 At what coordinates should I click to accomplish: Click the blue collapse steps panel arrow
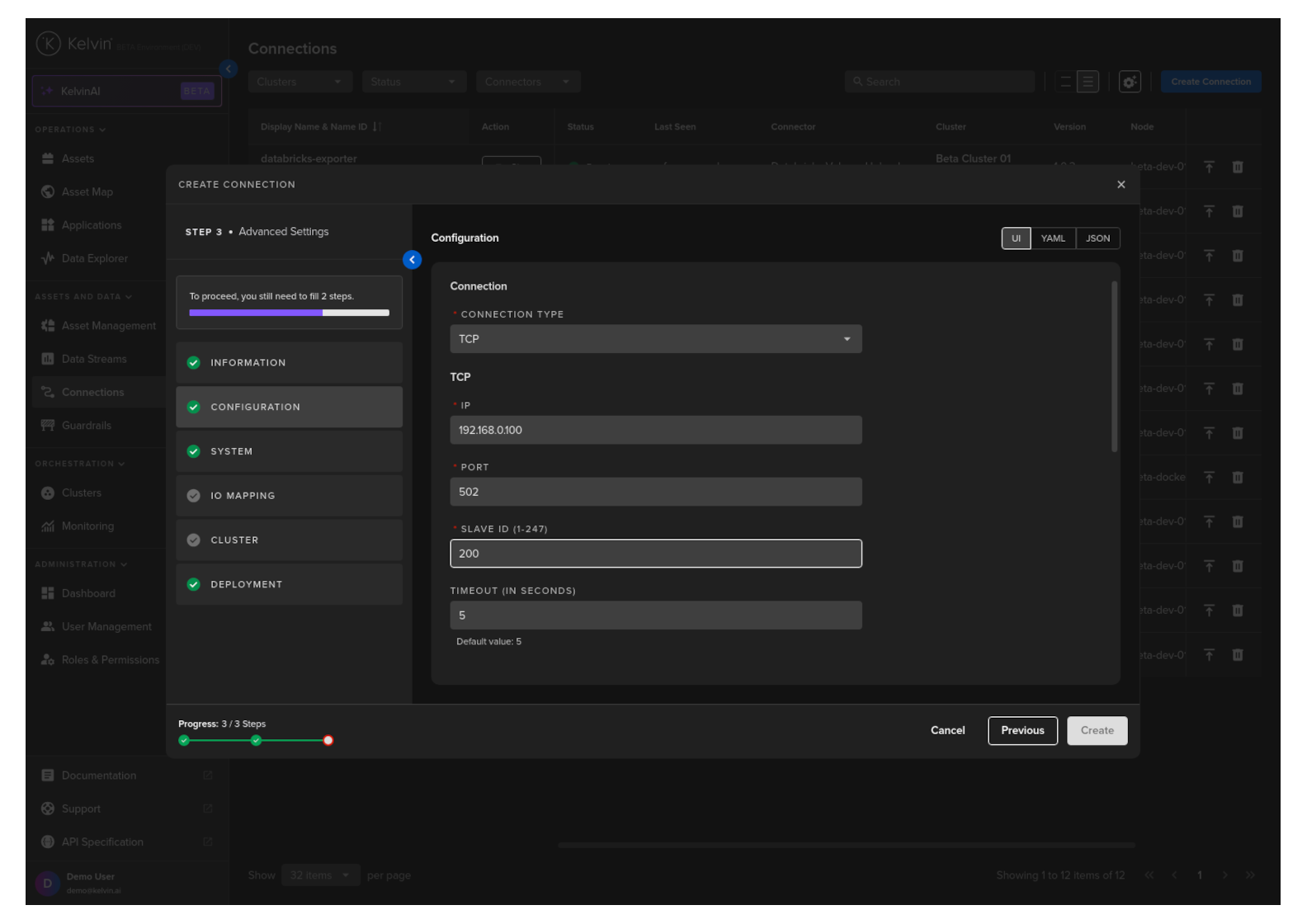coord(412,260)
